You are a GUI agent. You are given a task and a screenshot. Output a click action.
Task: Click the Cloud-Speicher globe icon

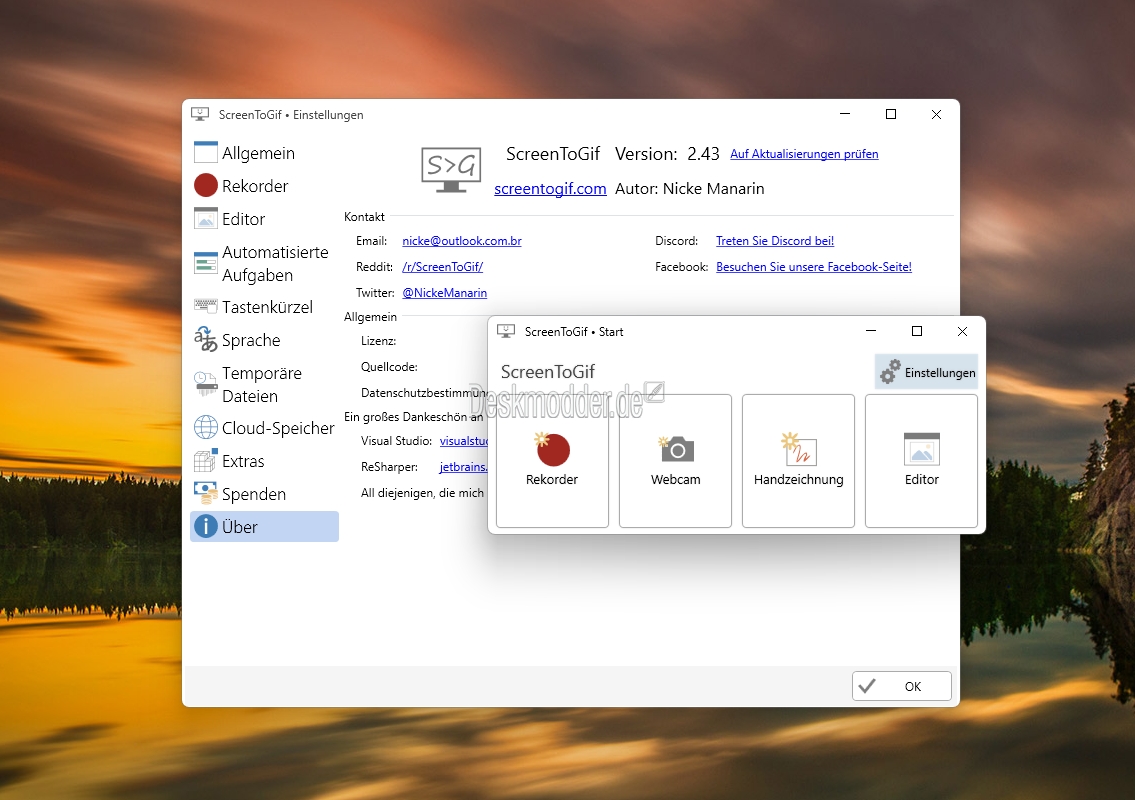click(206, 428)
